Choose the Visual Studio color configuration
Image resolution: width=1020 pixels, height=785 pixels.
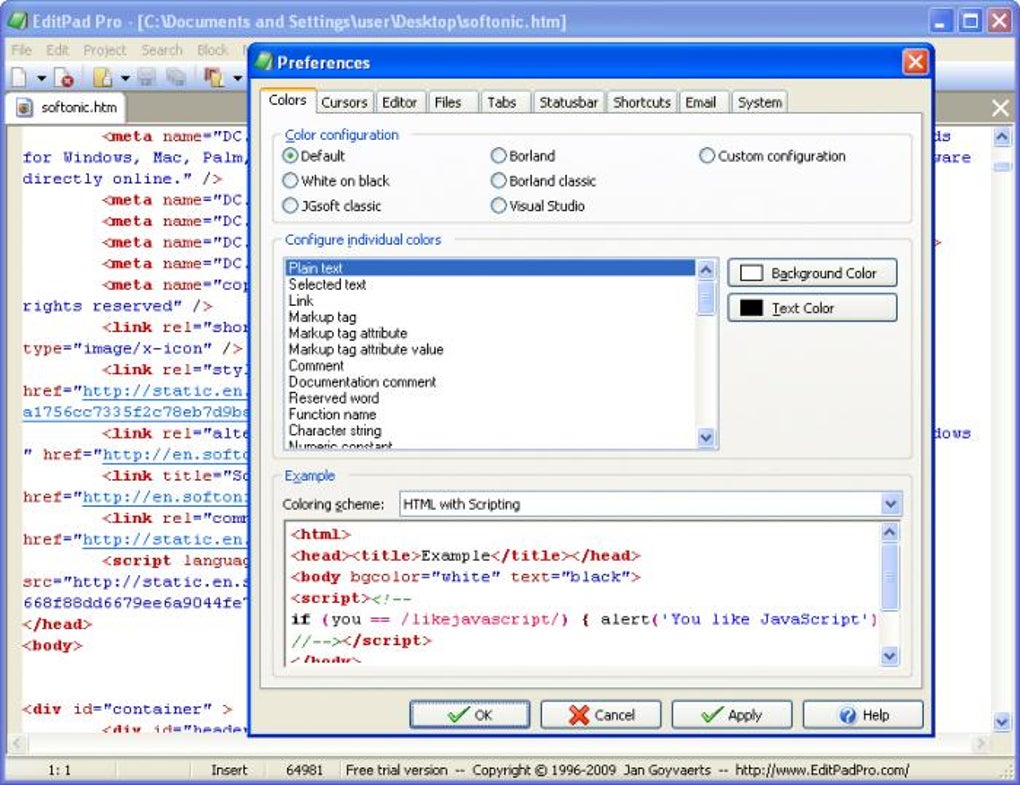pyautogui.click(x=538, y=206)
